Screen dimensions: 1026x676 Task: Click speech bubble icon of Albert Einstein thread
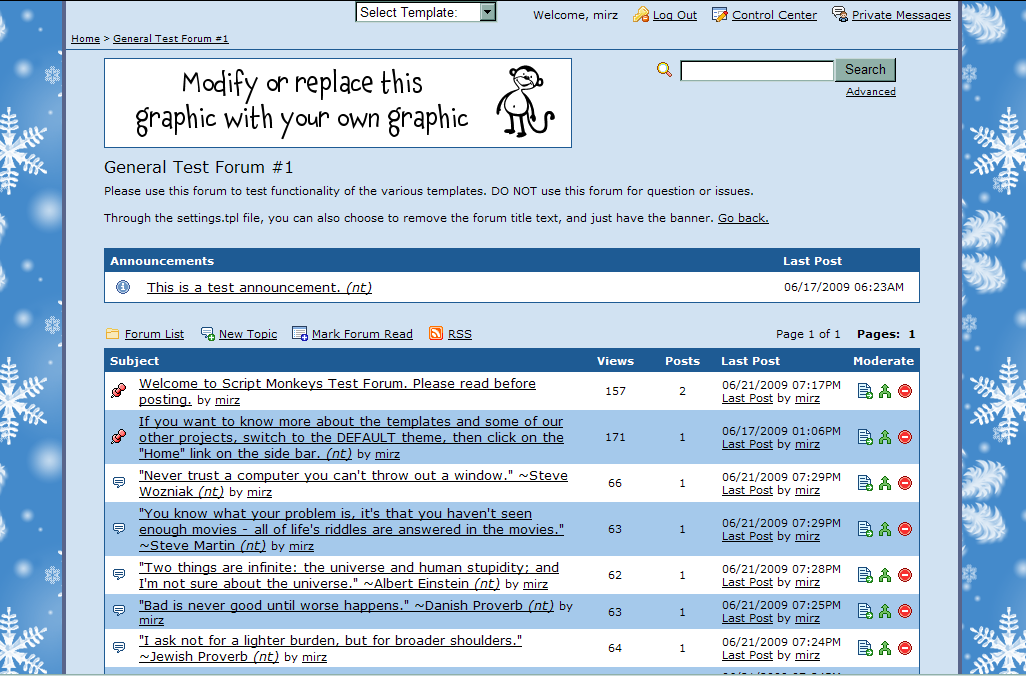tap(118, 575)
